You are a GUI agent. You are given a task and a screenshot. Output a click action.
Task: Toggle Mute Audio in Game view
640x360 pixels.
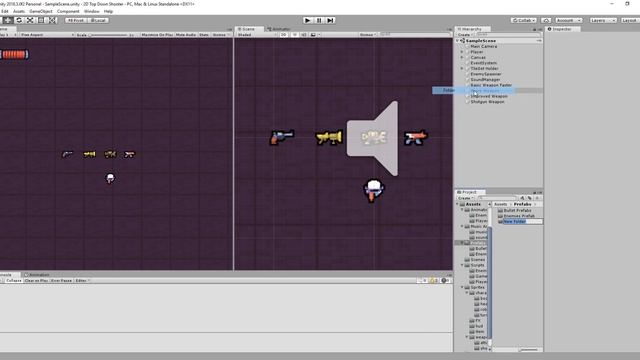tap(186, 35)
